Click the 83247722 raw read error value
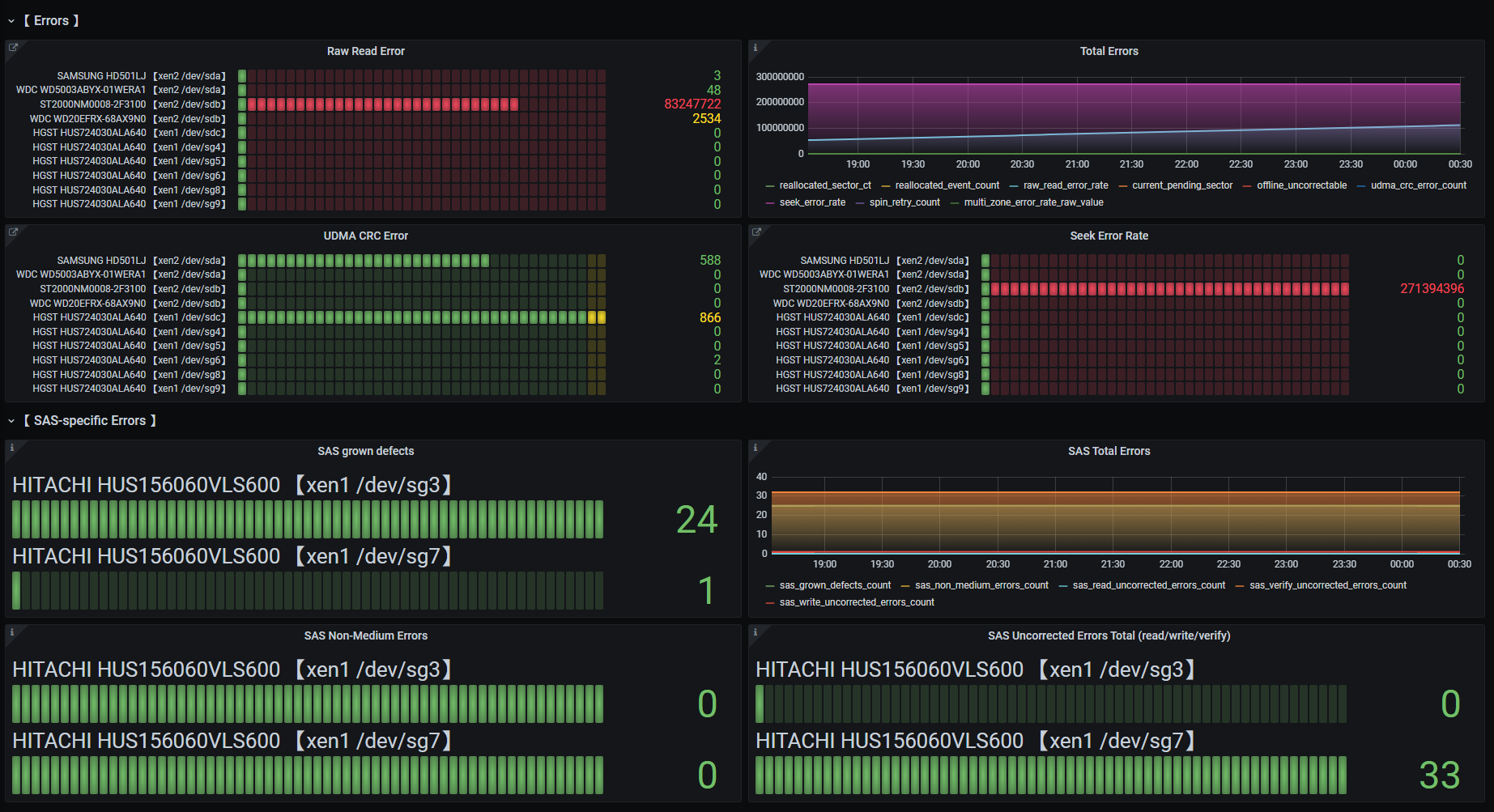 692,104
